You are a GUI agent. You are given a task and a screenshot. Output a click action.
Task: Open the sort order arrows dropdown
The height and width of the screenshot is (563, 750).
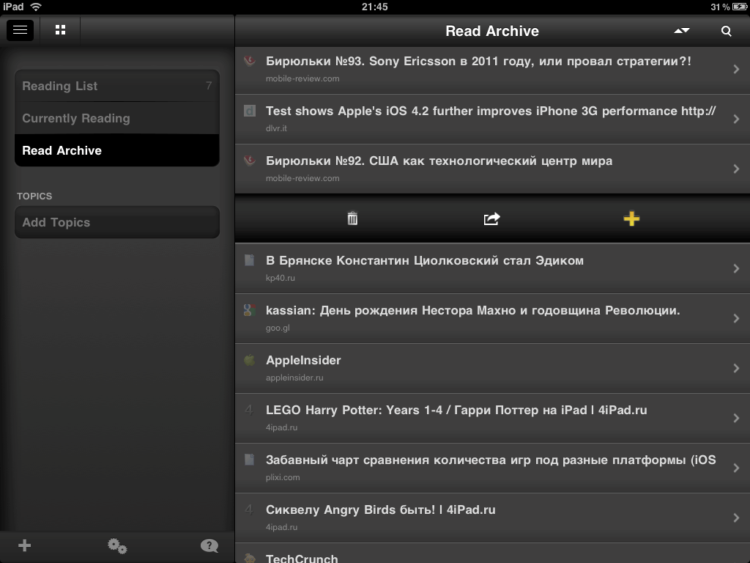point(682,31)
